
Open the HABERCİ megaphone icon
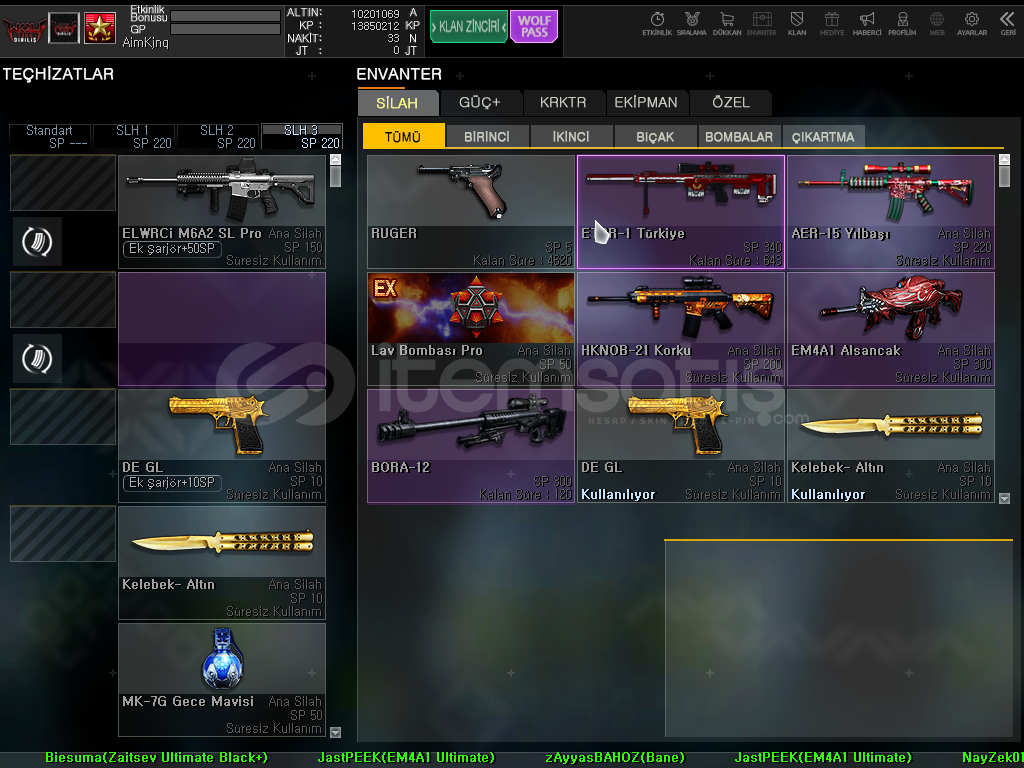867,24
